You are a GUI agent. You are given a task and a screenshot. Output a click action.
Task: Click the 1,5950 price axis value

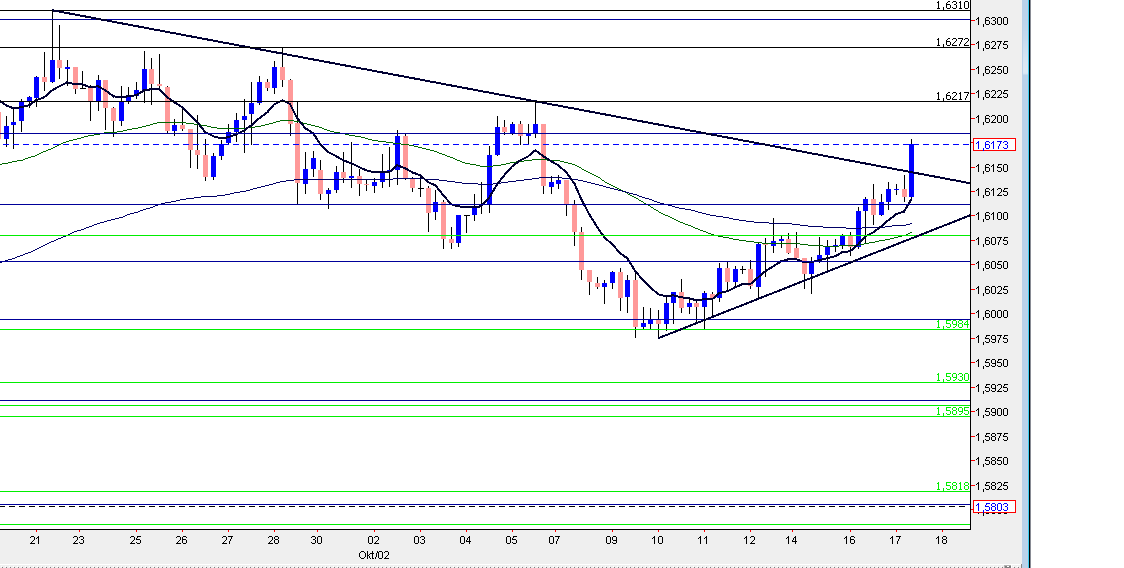click(992, 364)
